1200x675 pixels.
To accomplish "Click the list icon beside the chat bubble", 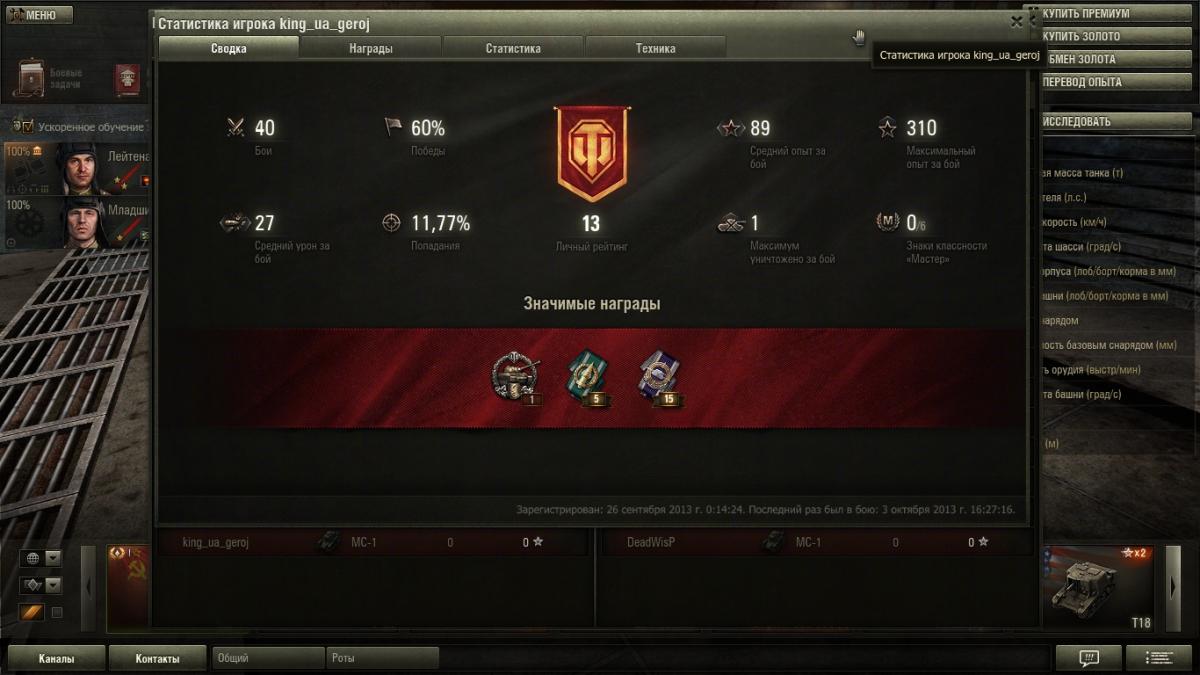I will (x=1158, y=658).
